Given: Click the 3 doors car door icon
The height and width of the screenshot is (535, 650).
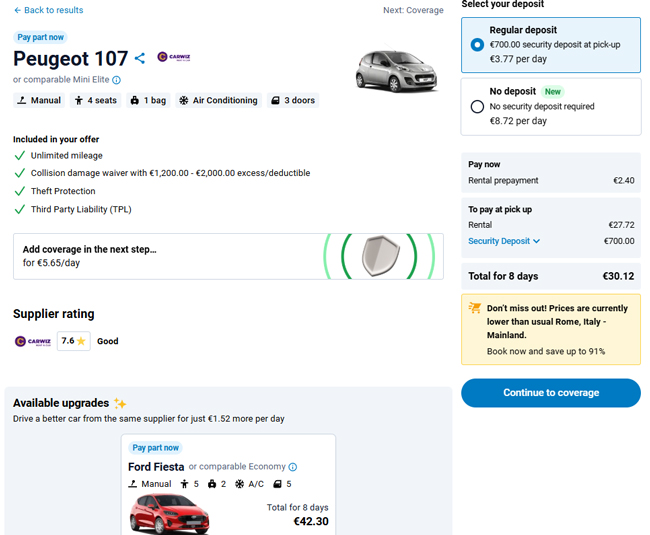Looking at the screenshot, I should click(275, 100).
